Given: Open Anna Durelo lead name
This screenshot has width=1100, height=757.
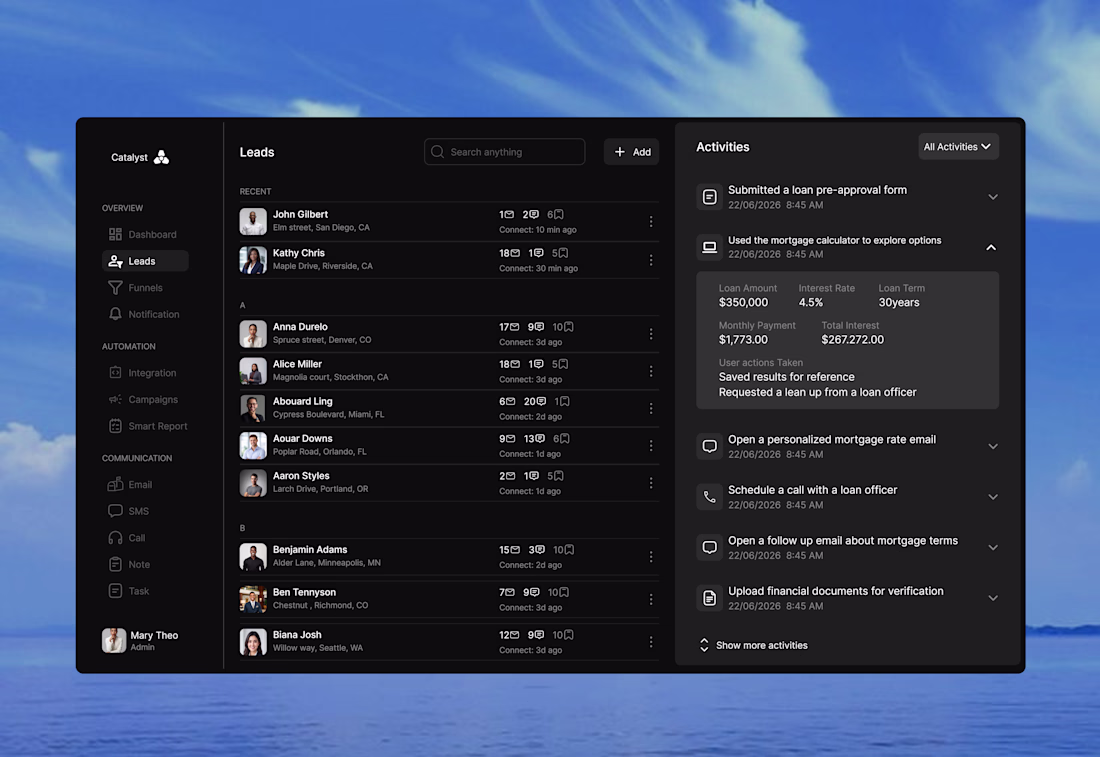Looking at the screenshot, I should pos(300,326).
